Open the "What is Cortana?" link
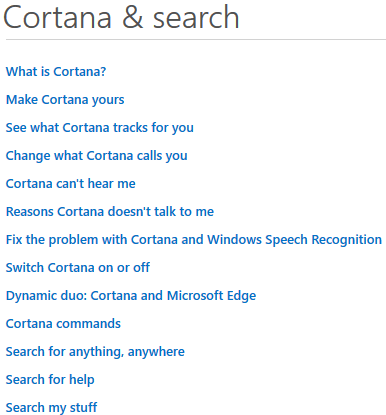Screen dimensions: 386x415 pyautogui.click(x=56, y=72)
